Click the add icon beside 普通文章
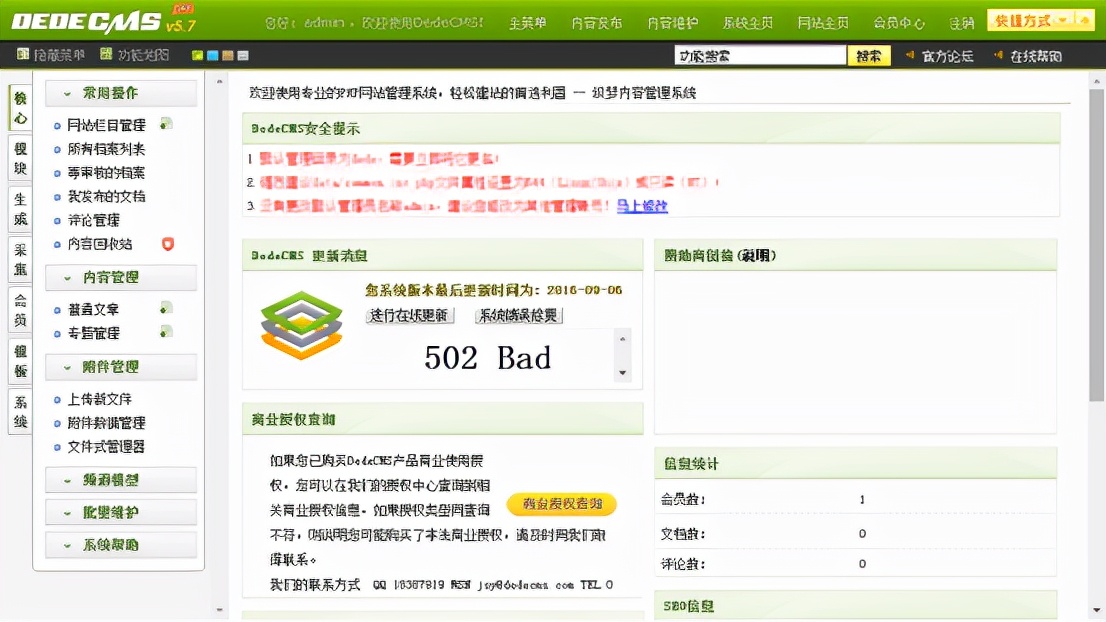 pyautogui.click(x=166, y=308)
